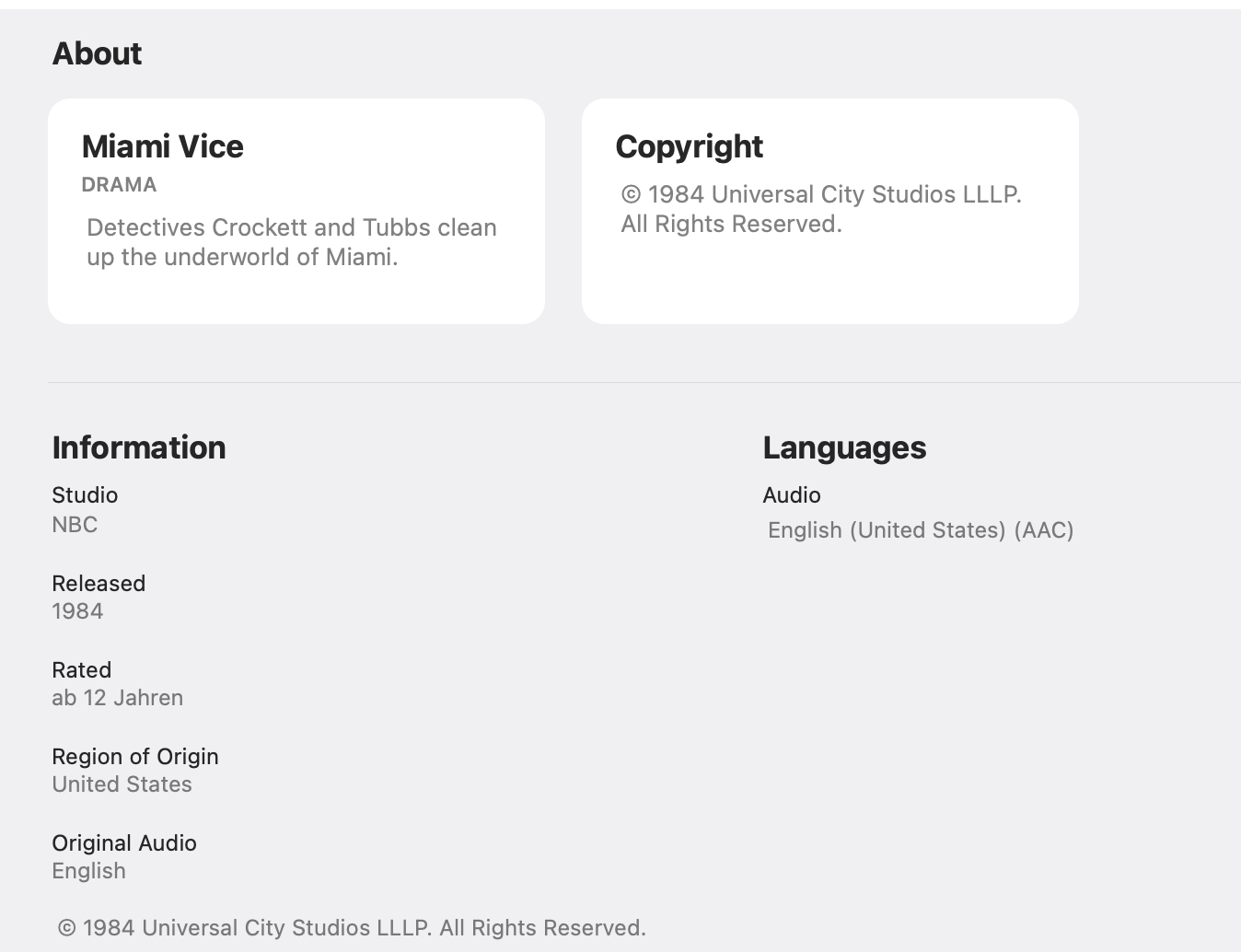1241x952 pixels.
Task: Click the Languages section heading
Action: click(844, 447)
